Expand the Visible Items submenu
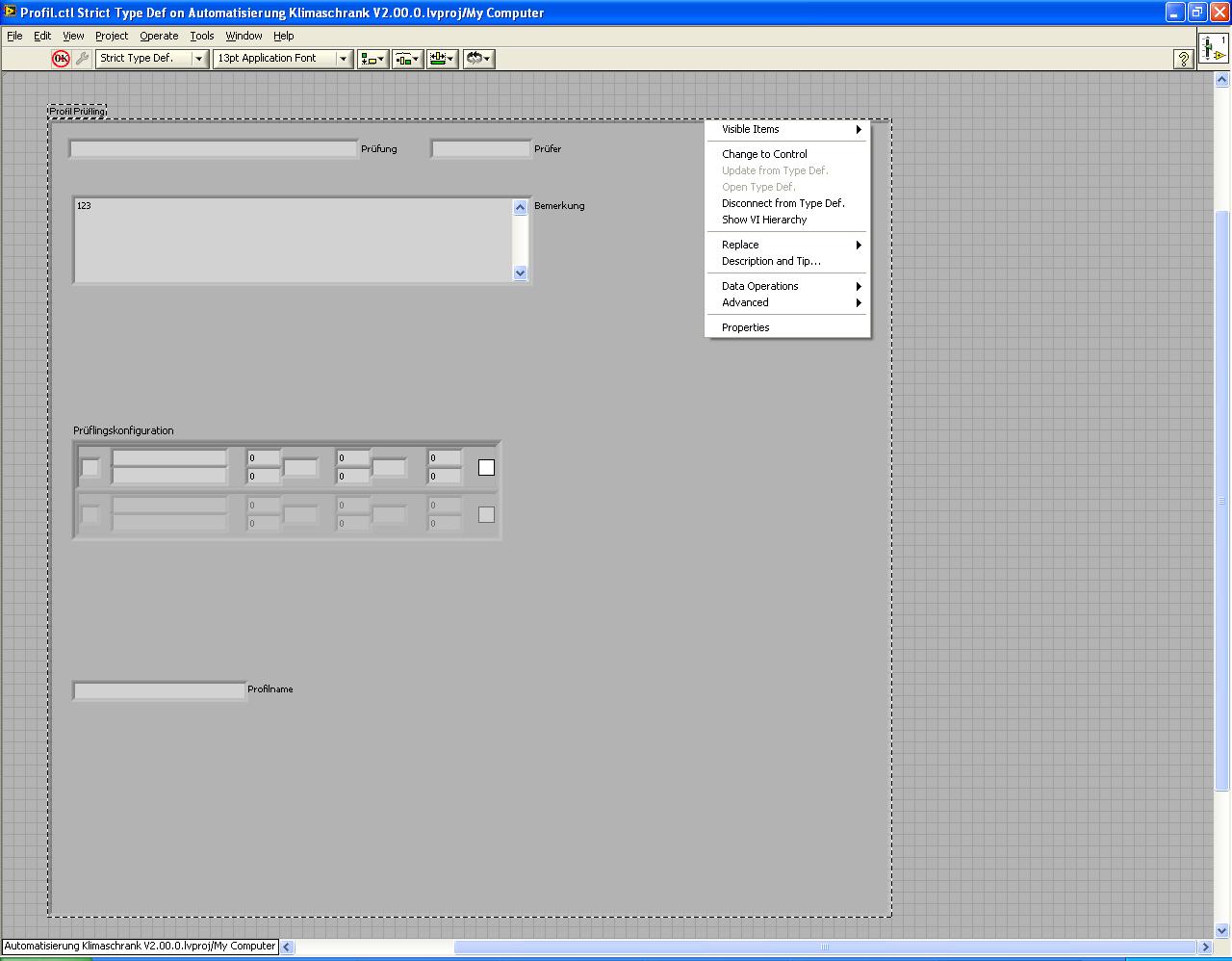This screenshot has width=1232, height=961. click(x=788, y=129)
